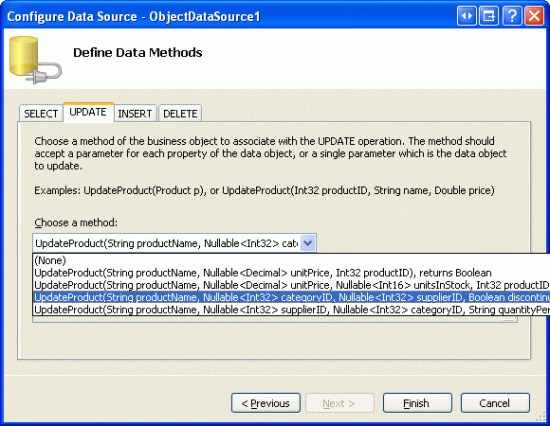Click the Cancel button
This screenshot has height=426, width=550.
coord(495,403)
